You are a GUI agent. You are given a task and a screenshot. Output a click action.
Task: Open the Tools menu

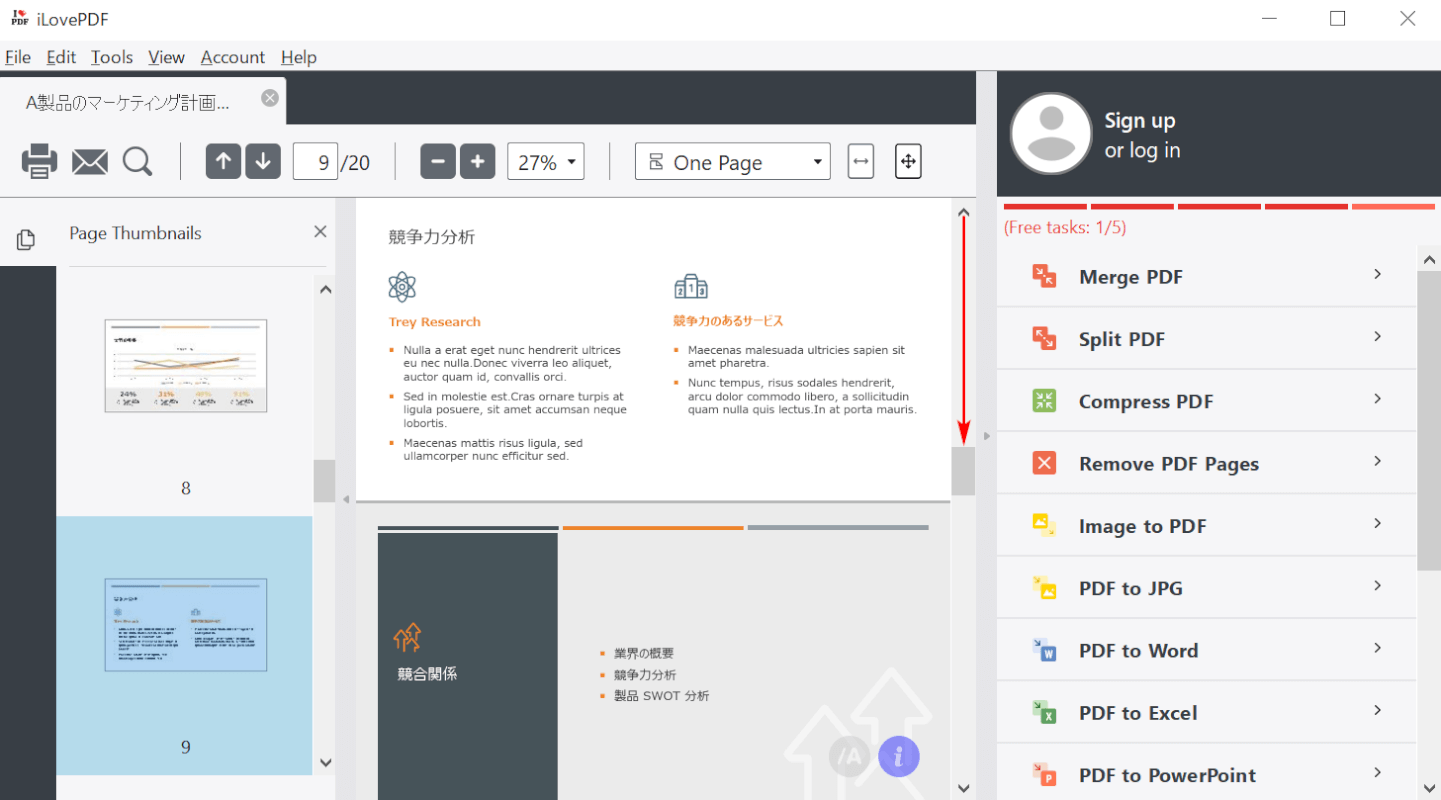111,57
